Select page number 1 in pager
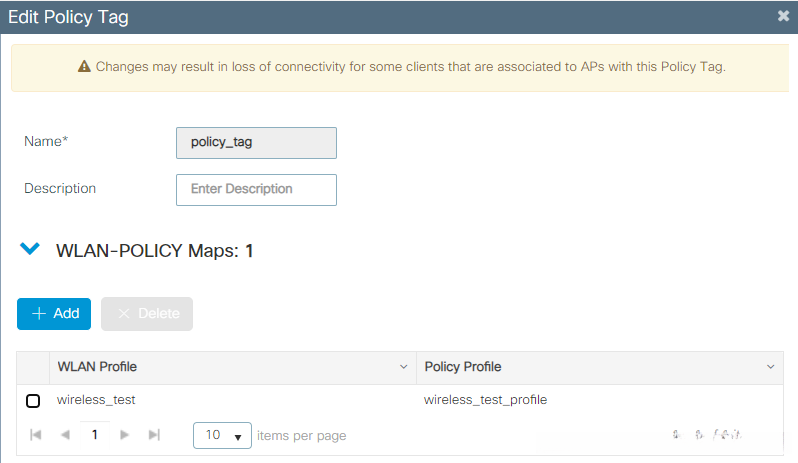 pyautogui.click(x=95, y=435)
